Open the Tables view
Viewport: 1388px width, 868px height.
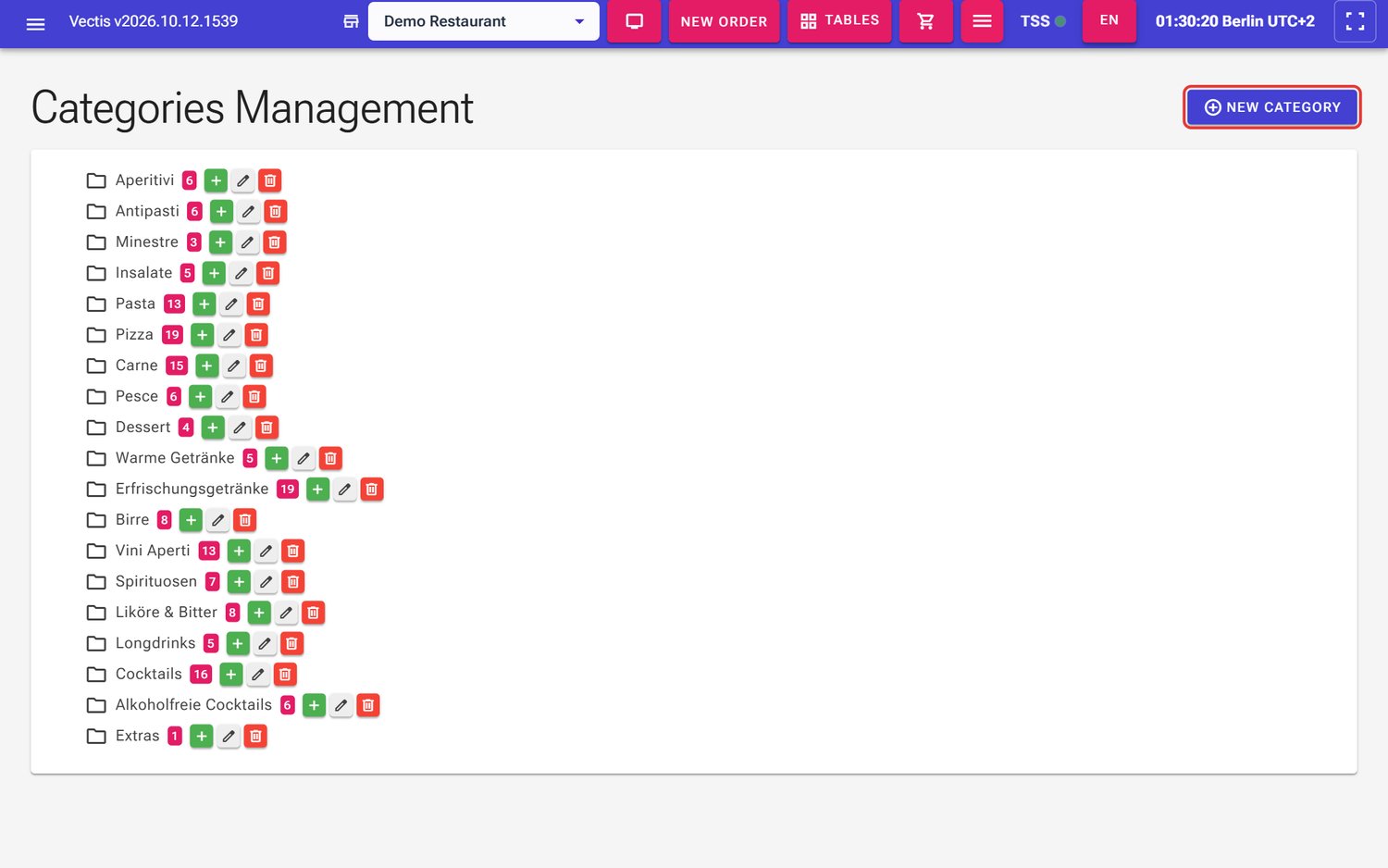[839, 21]
